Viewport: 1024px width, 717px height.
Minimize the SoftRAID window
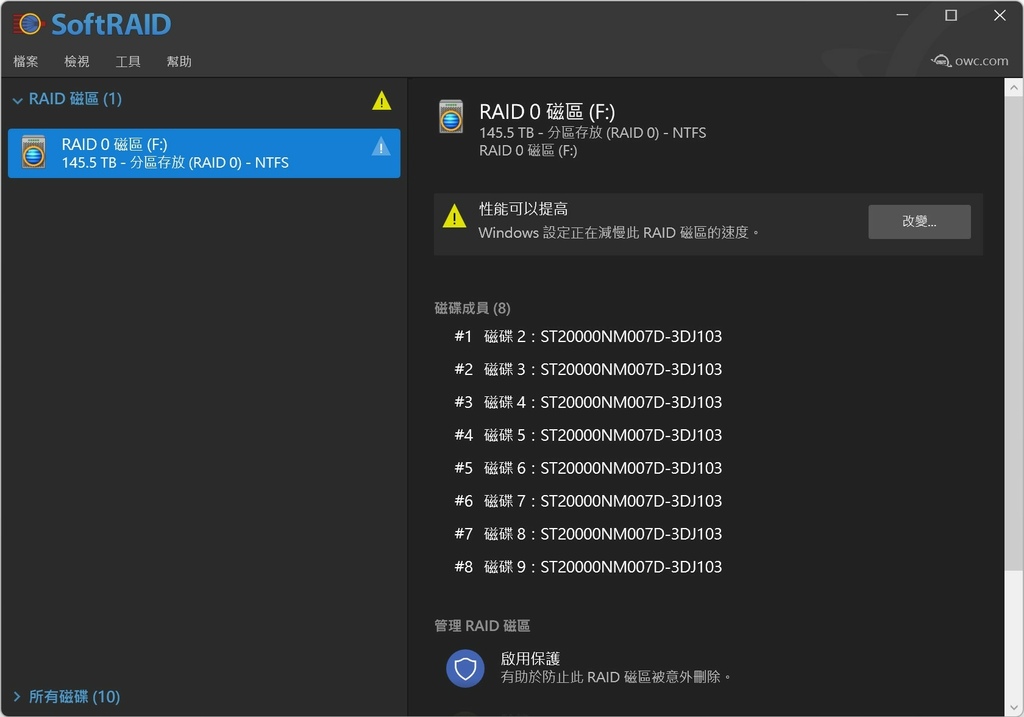(x=902, y=15)
